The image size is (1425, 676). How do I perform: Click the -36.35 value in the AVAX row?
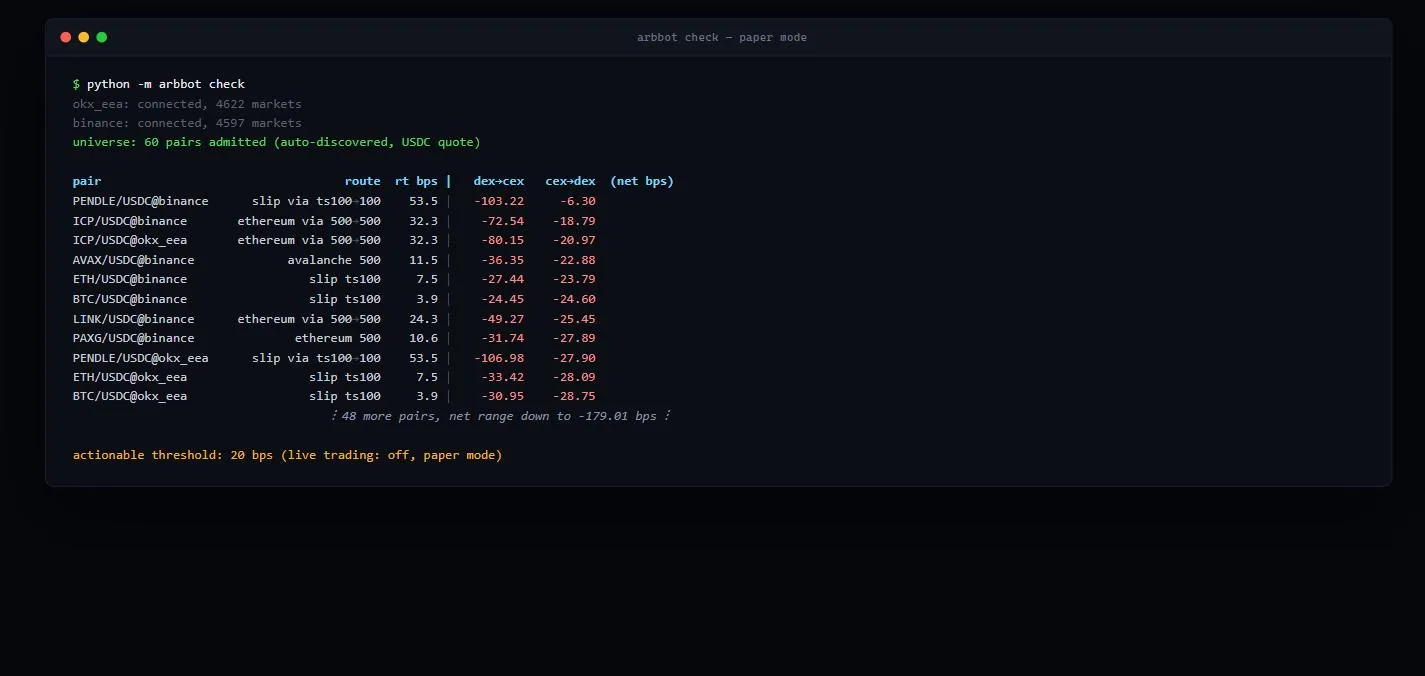click(502, 260)
